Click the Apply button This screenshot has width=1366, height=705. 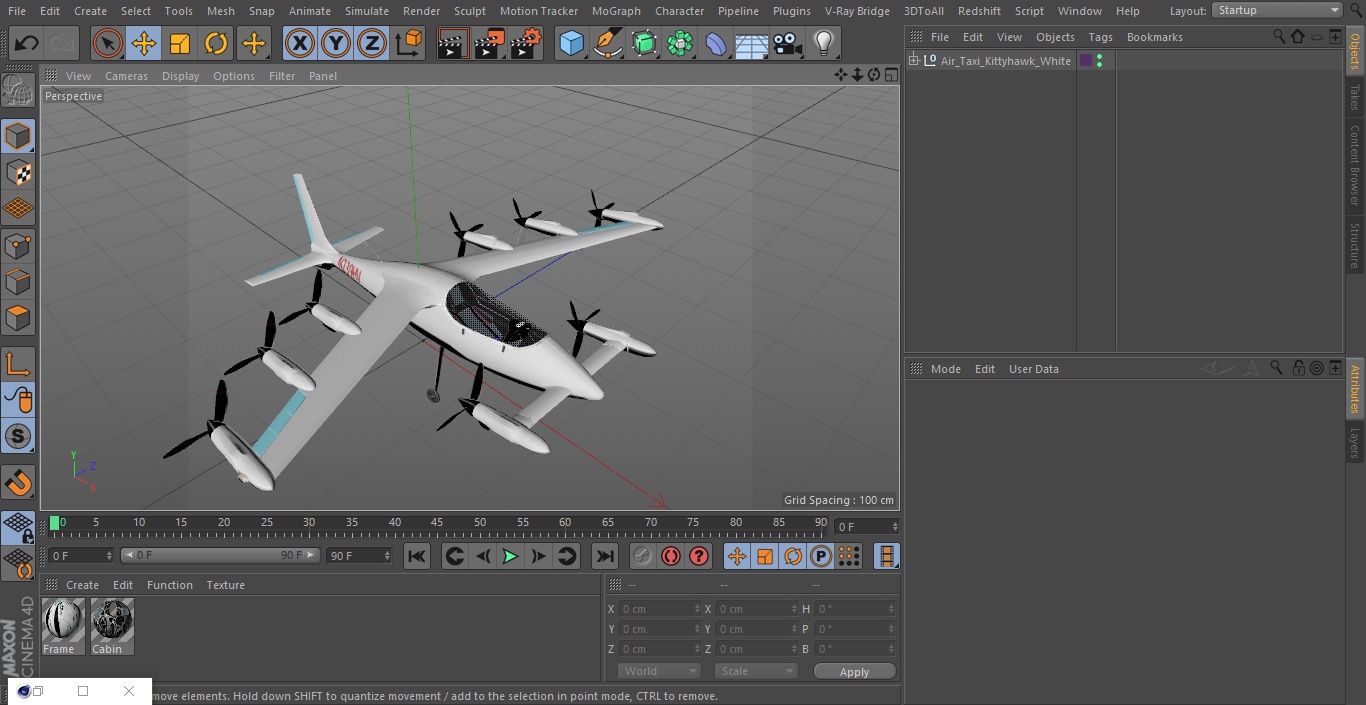point(854,672)
